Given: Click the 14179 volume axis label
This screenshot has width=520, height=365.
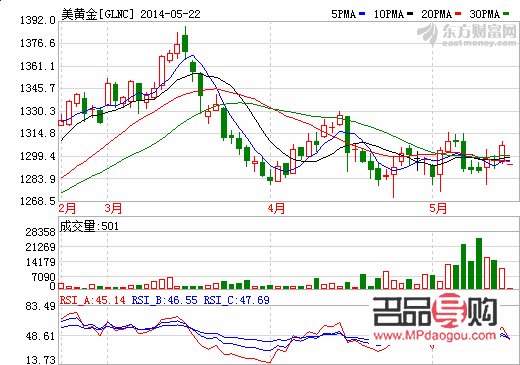Looking at the screenshot, I should pyautogui.click(x=40, y=262).
